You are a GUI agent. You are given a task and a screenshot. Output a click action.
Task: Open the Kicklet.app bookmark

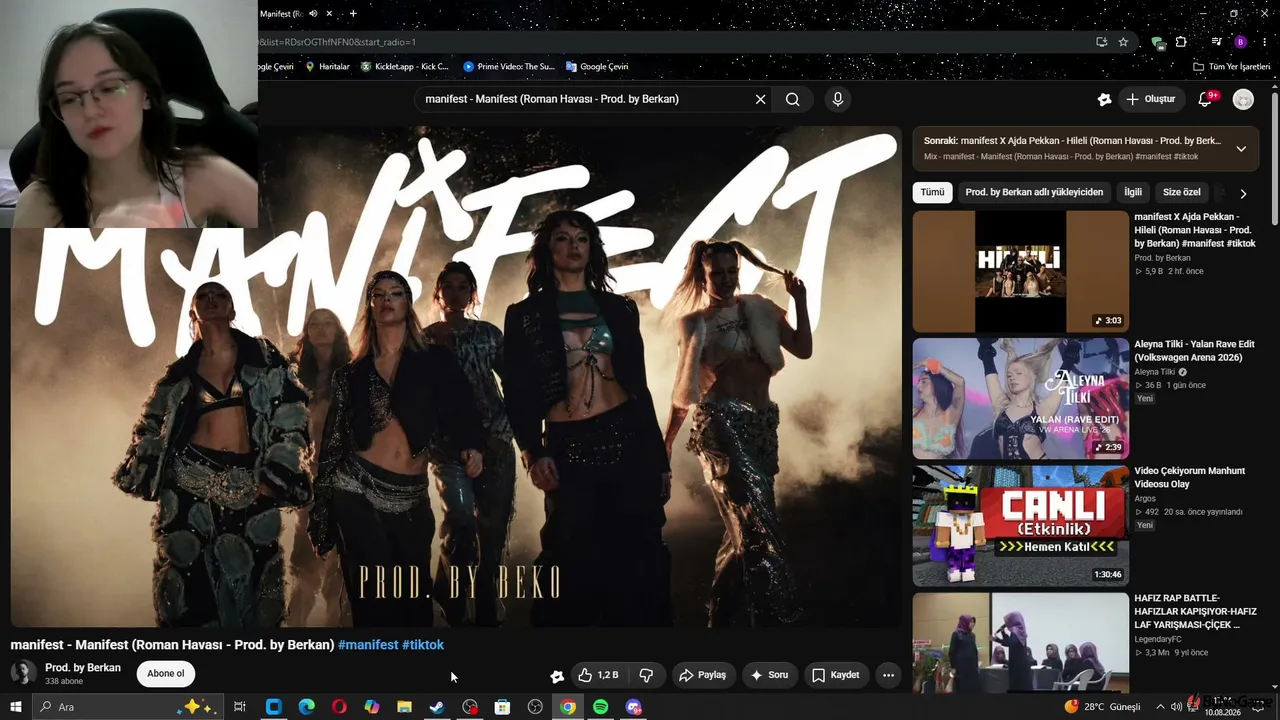(405, 67)
